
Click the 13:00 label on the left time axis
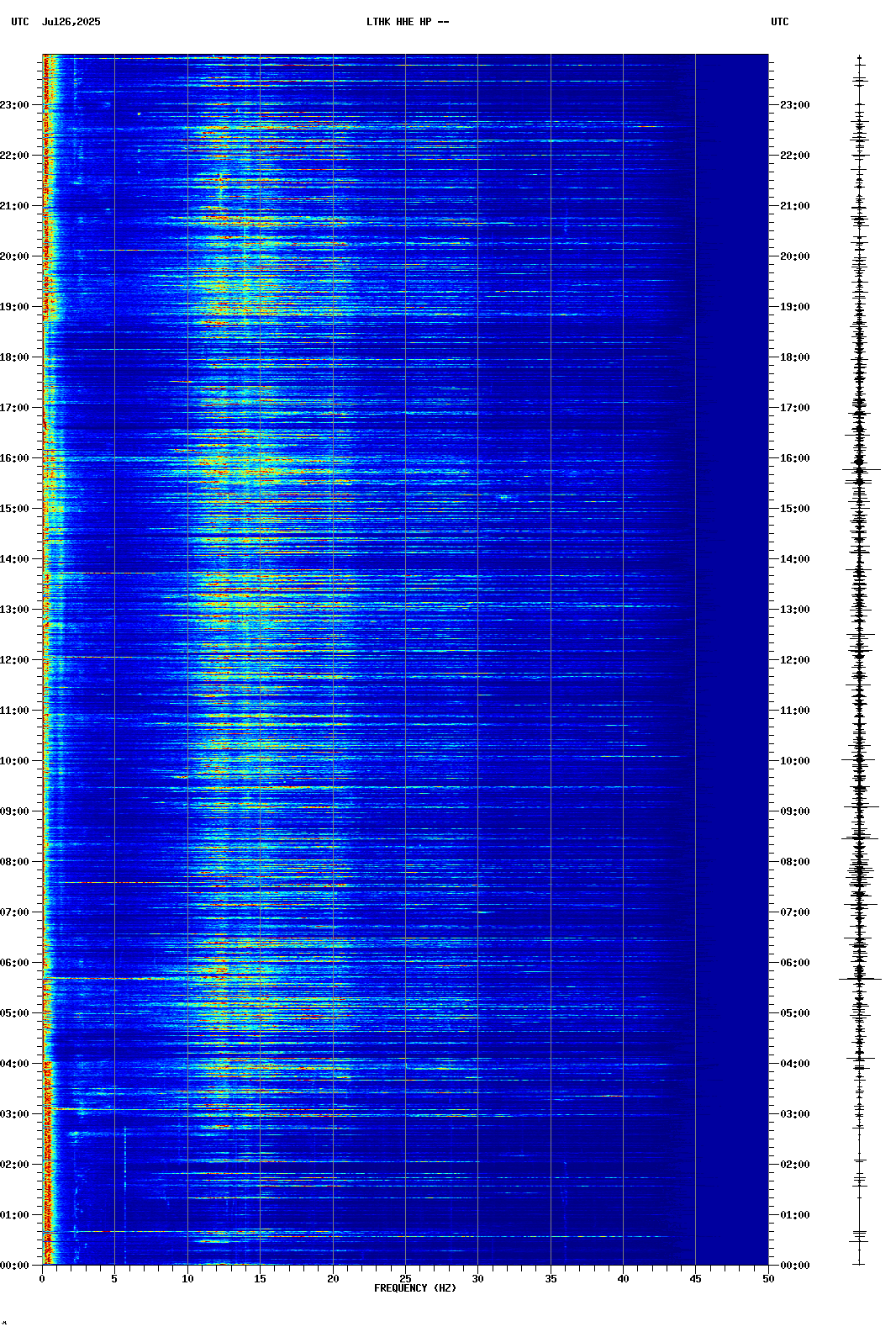[x=14, y=610]
